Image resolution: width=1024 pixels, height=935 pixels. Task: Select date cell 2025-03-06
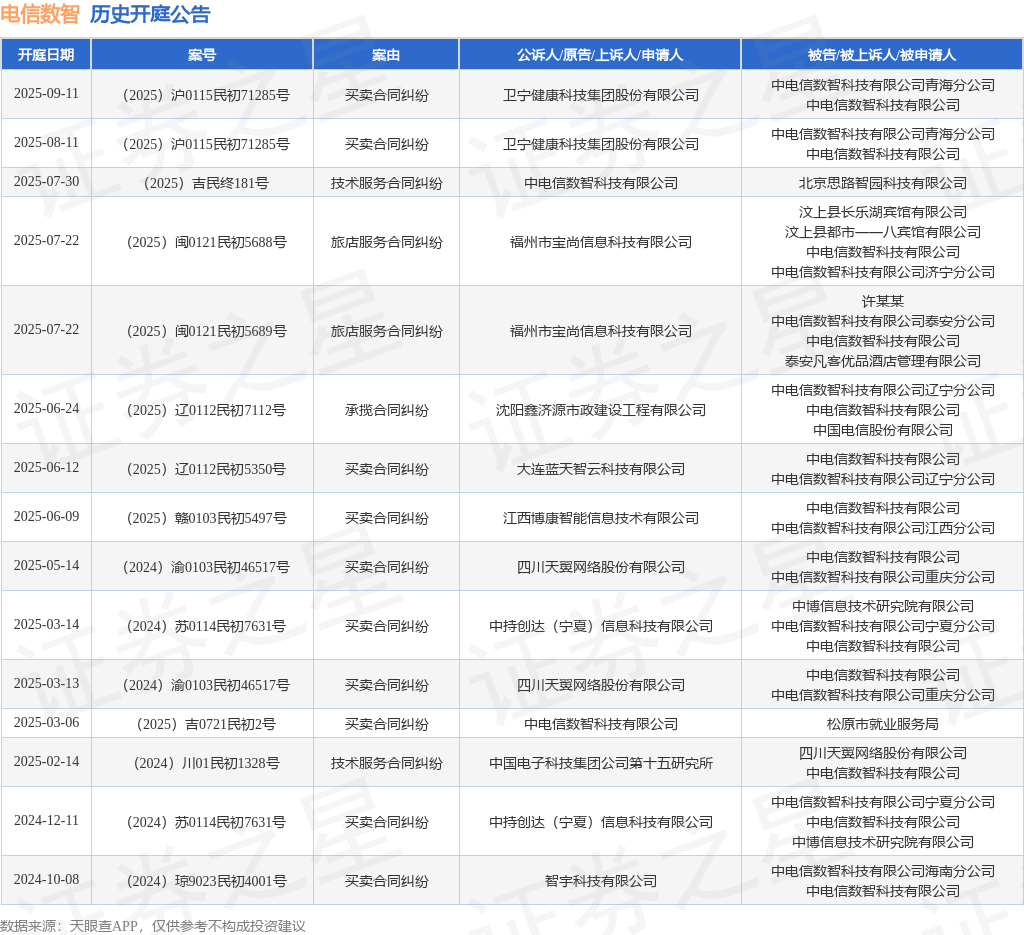point(46,722)
